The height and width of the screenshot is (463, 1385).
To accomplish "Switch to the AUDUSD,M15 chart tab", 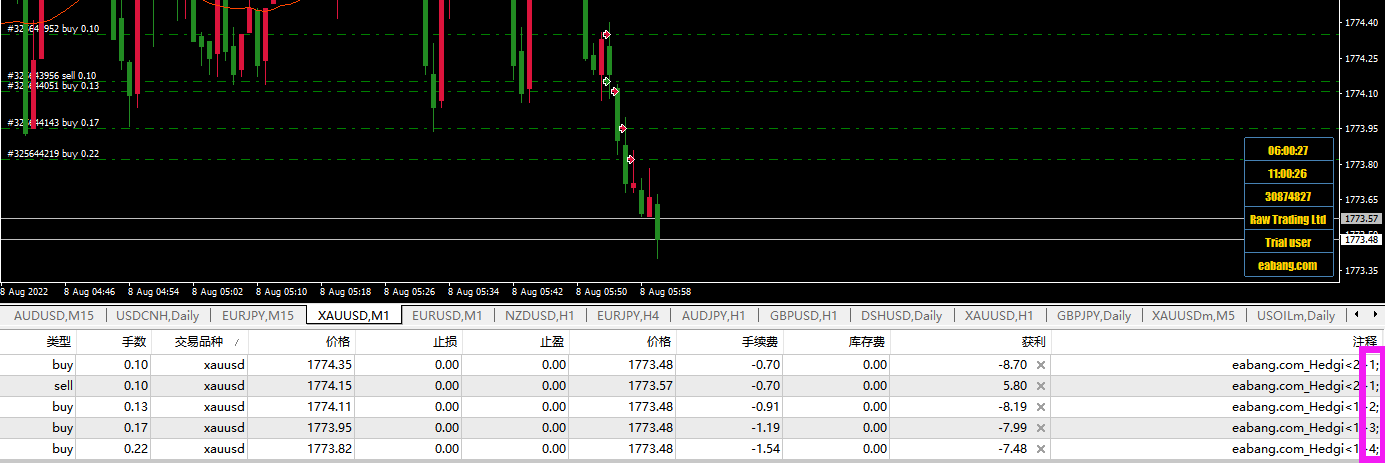I will coord(54,316).
